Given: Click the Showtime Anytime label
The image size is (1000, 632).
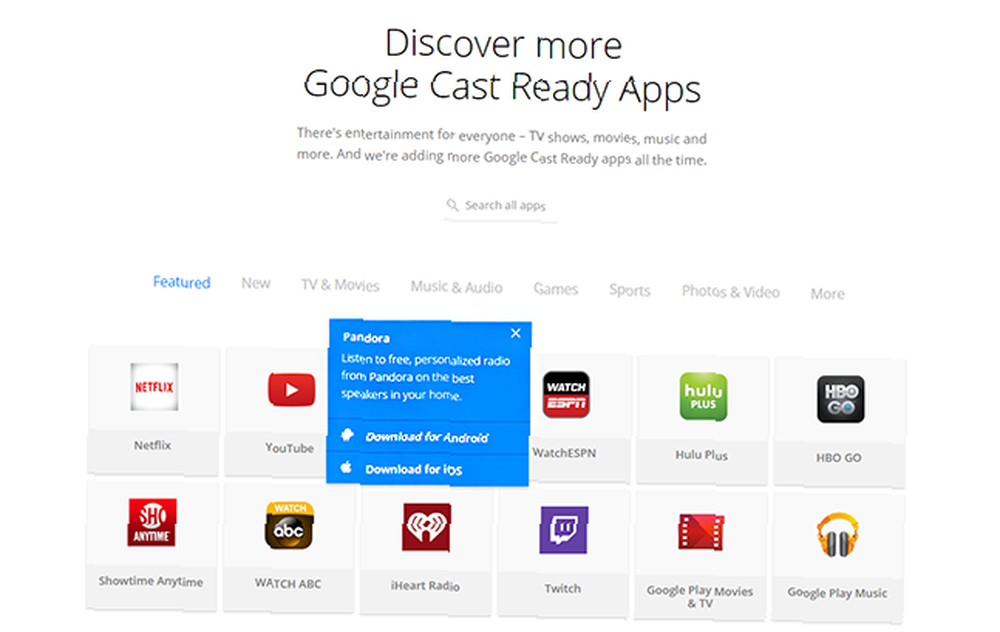Looking at the screenshot, I should coord(151,581).
